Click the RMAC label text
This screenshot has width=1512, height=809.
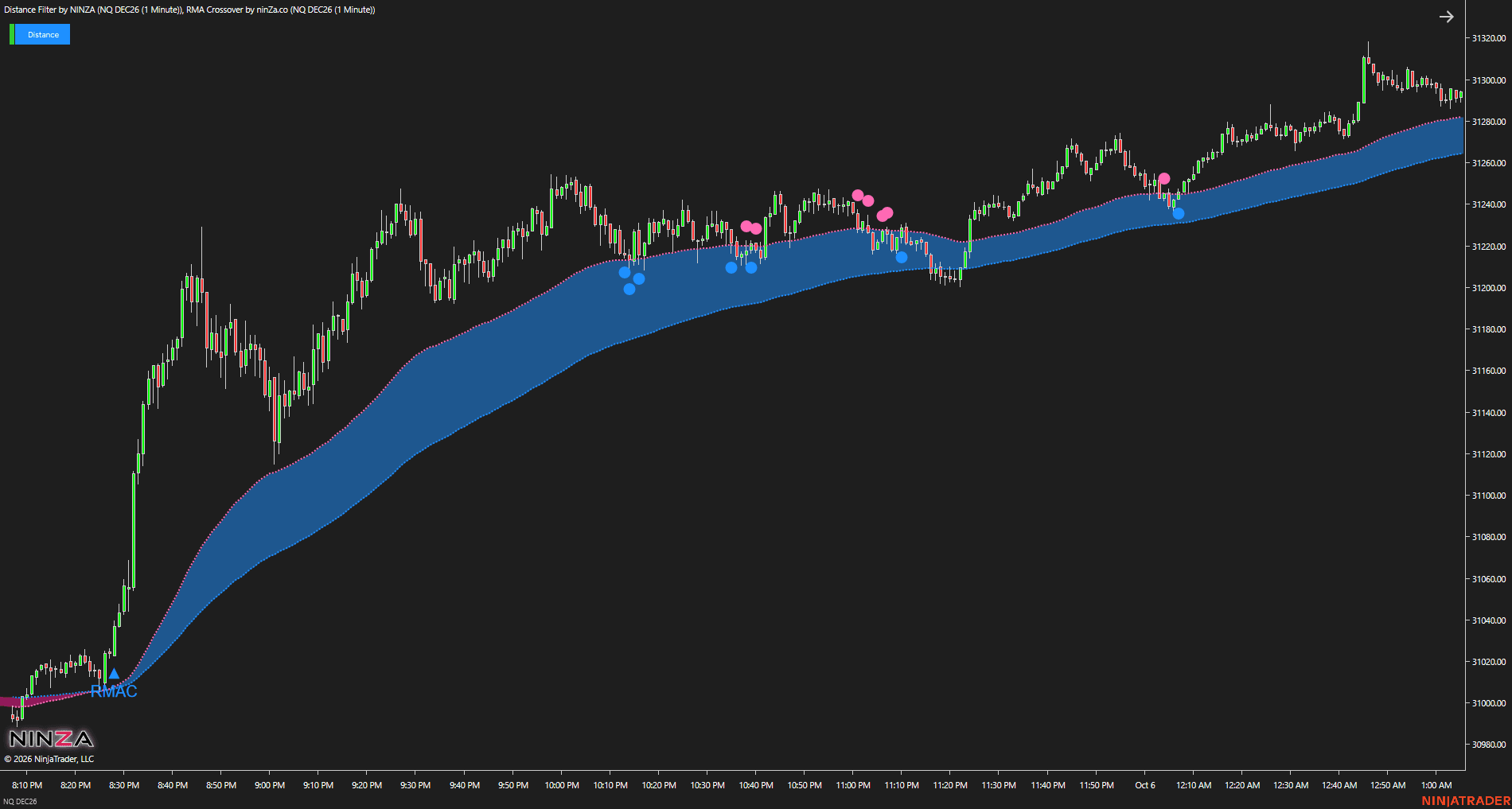click(114, 691)
